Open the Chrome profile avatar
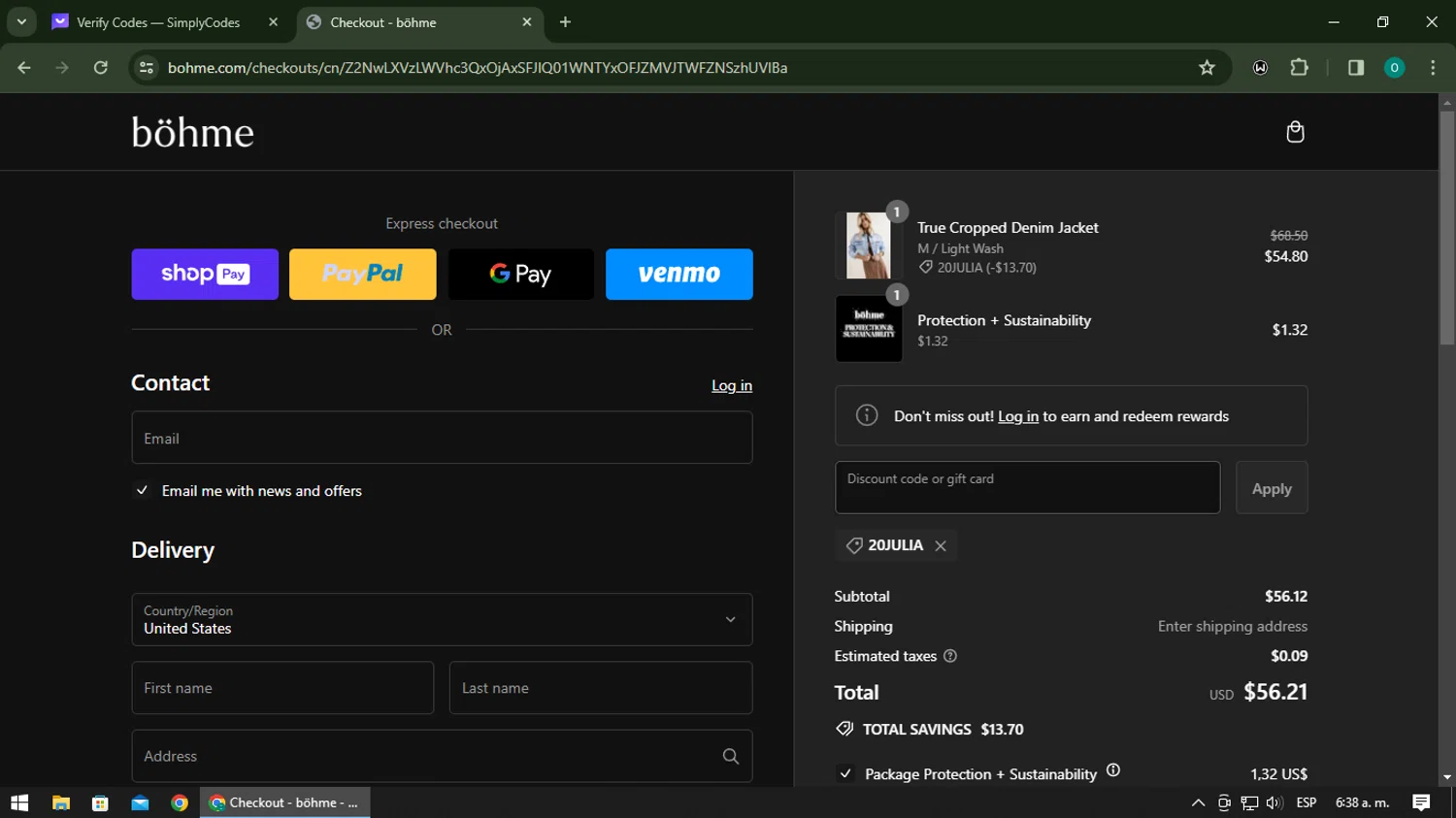The image size is (1456, 818). tap(1394, 68)
